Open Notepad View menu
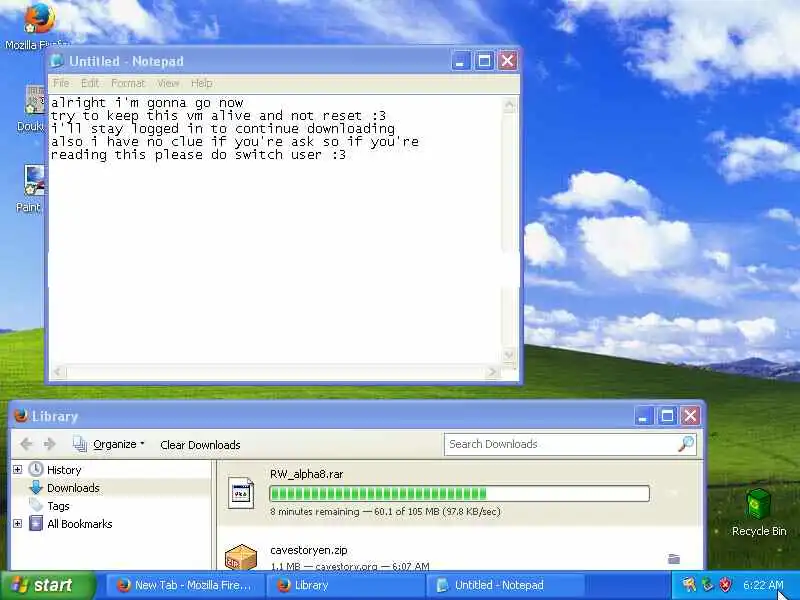 point(168,83)
